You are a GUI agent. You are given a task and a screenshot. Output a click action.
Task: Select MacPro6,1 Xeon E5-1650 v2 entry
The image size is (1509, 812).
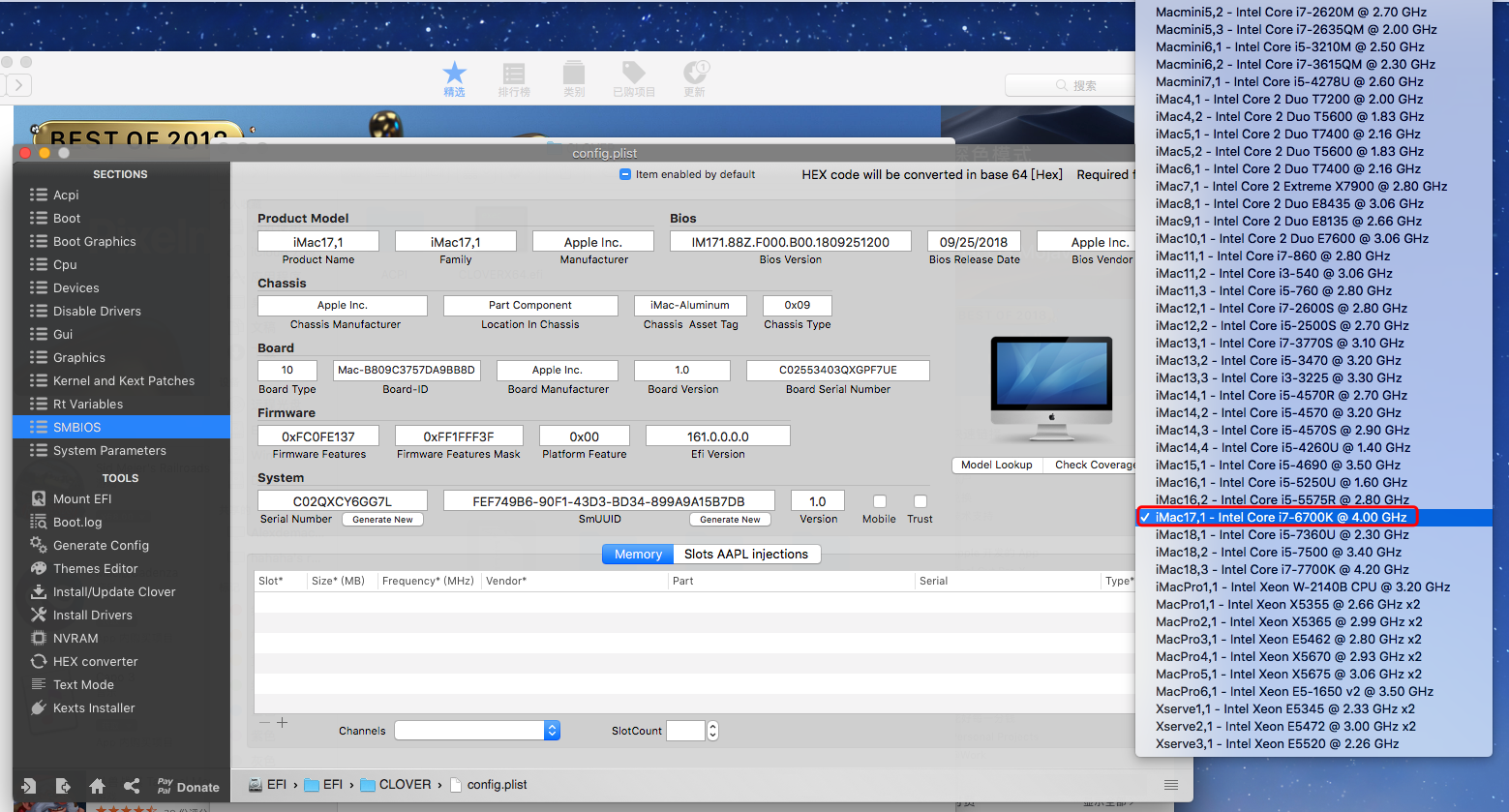[1314, 691]
